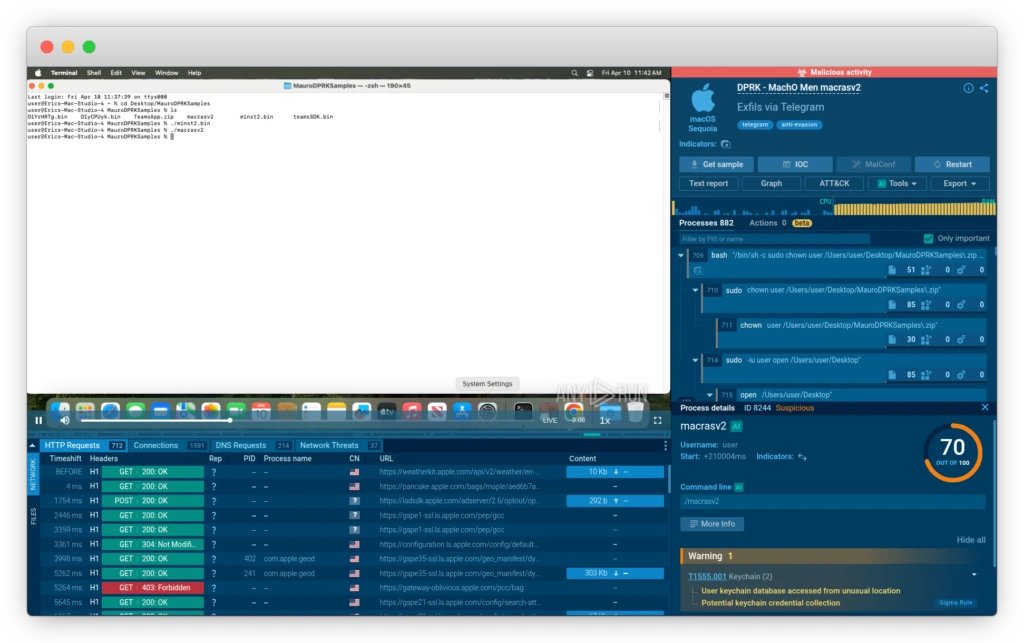Open the 303 Kb content of geo_manifest request
The height and width of the screenshot is (643, 1024).
tap(615, 573)
